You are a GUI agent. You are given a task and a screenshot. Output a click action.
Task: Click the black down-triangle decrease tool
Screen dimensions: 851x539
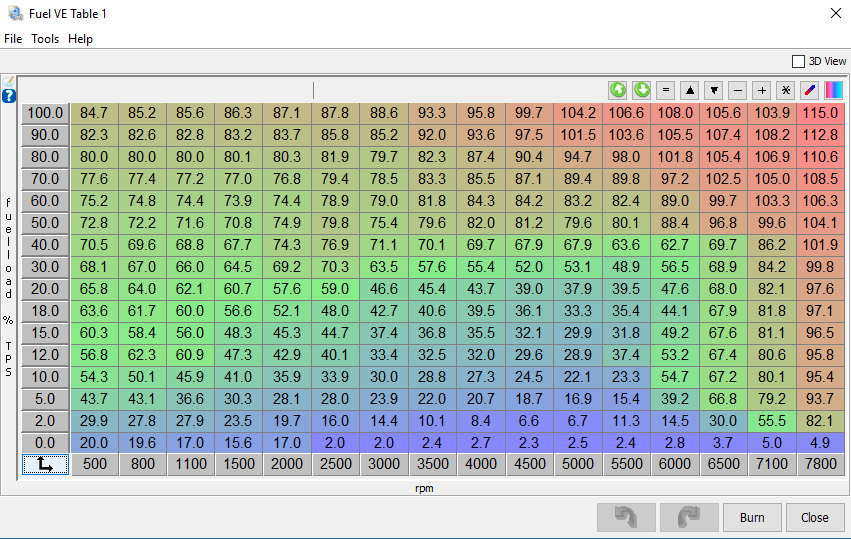(x=714, y=90)
